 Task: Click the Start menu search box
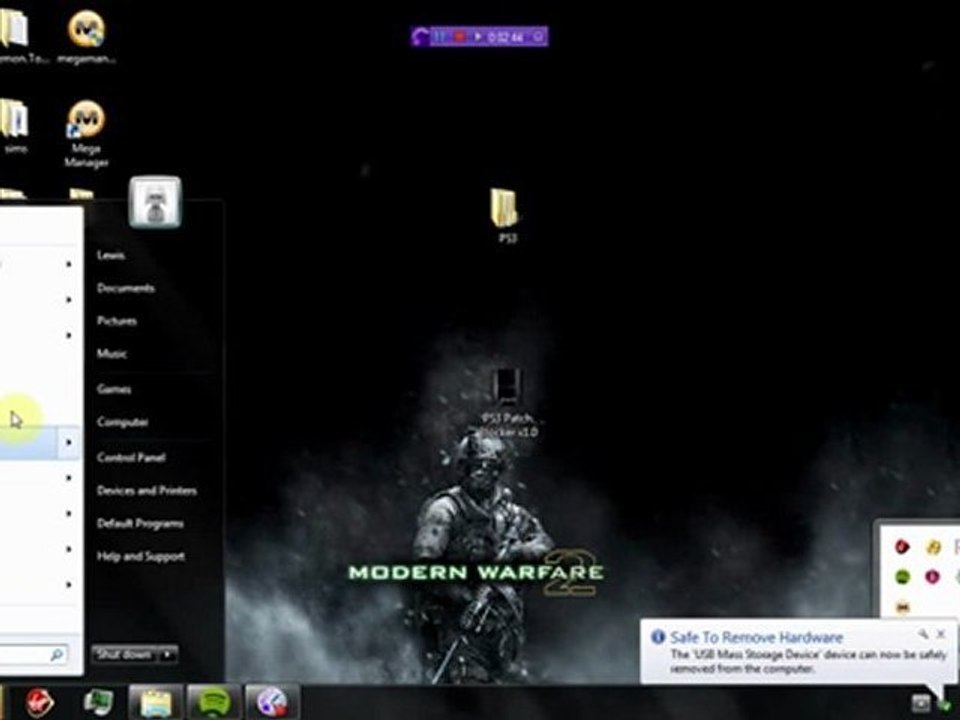click(33, 654)
